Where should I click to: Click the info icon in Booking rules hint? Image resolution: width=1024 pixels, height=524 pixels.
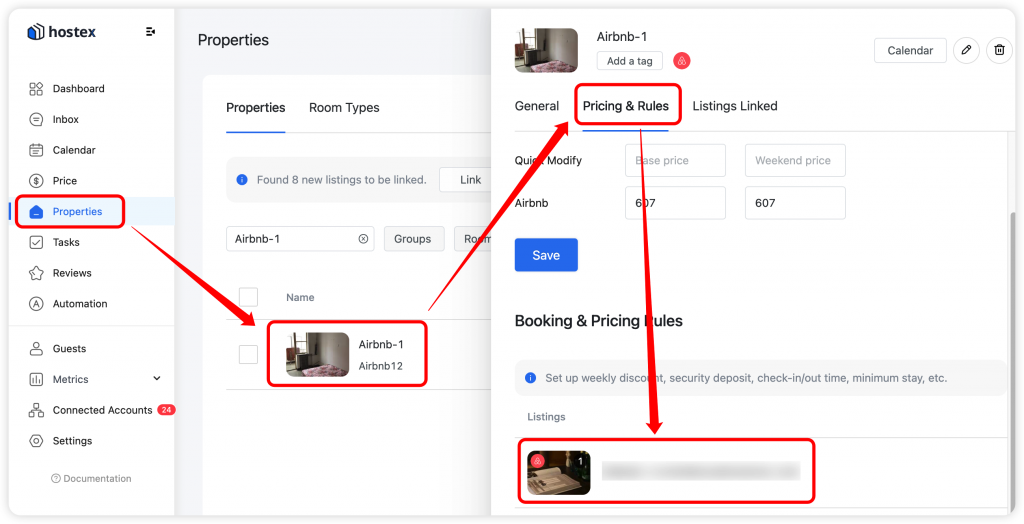pyautogui.click(x=530, y=378)
